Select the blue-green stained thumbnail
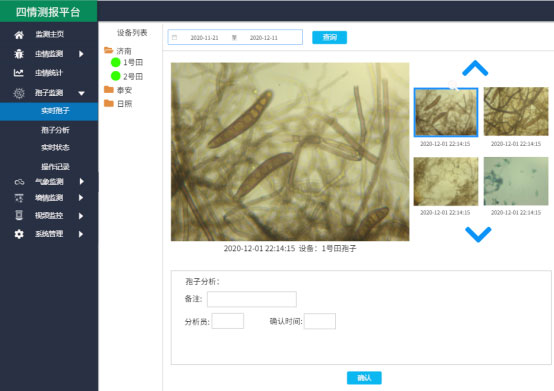554x391 pixels. [x=516, y=182]
